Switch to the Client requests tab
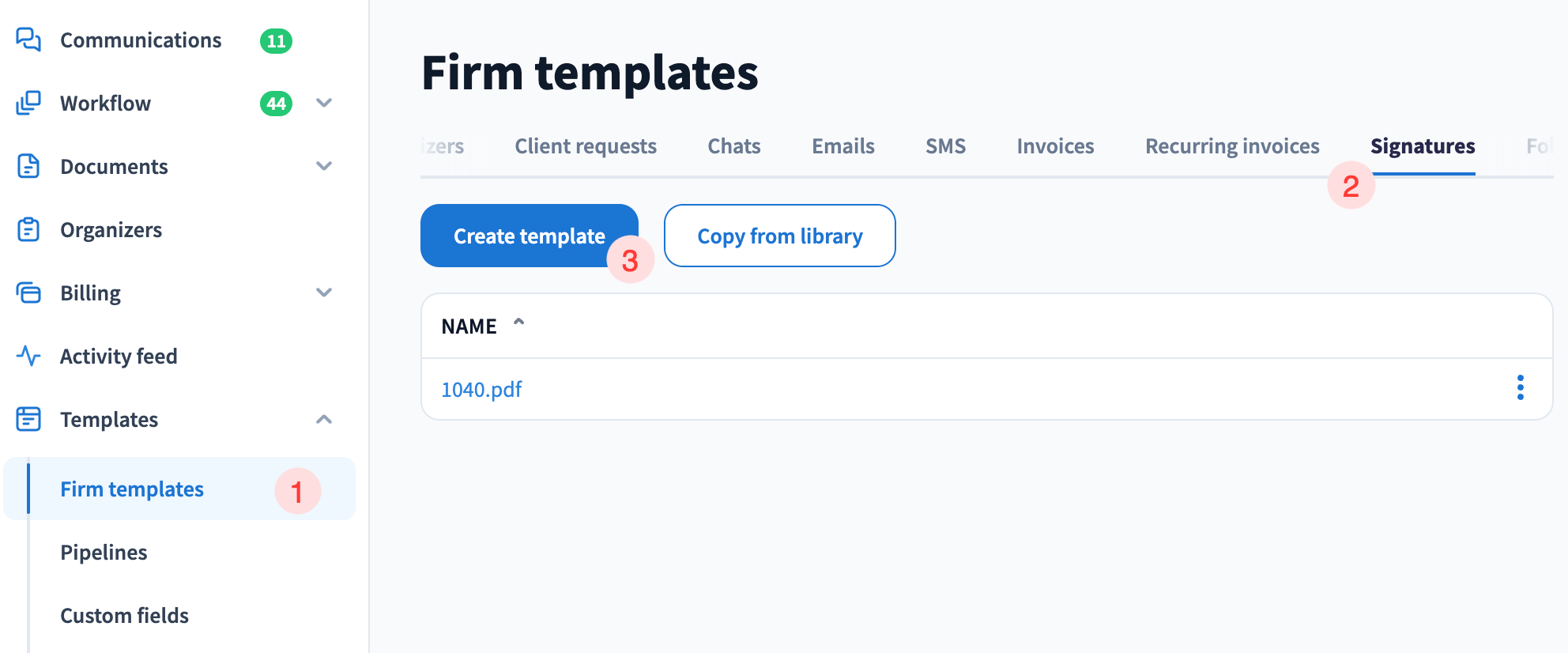The width and height of the screenshot is (1568, 653). tap(586, 146)
